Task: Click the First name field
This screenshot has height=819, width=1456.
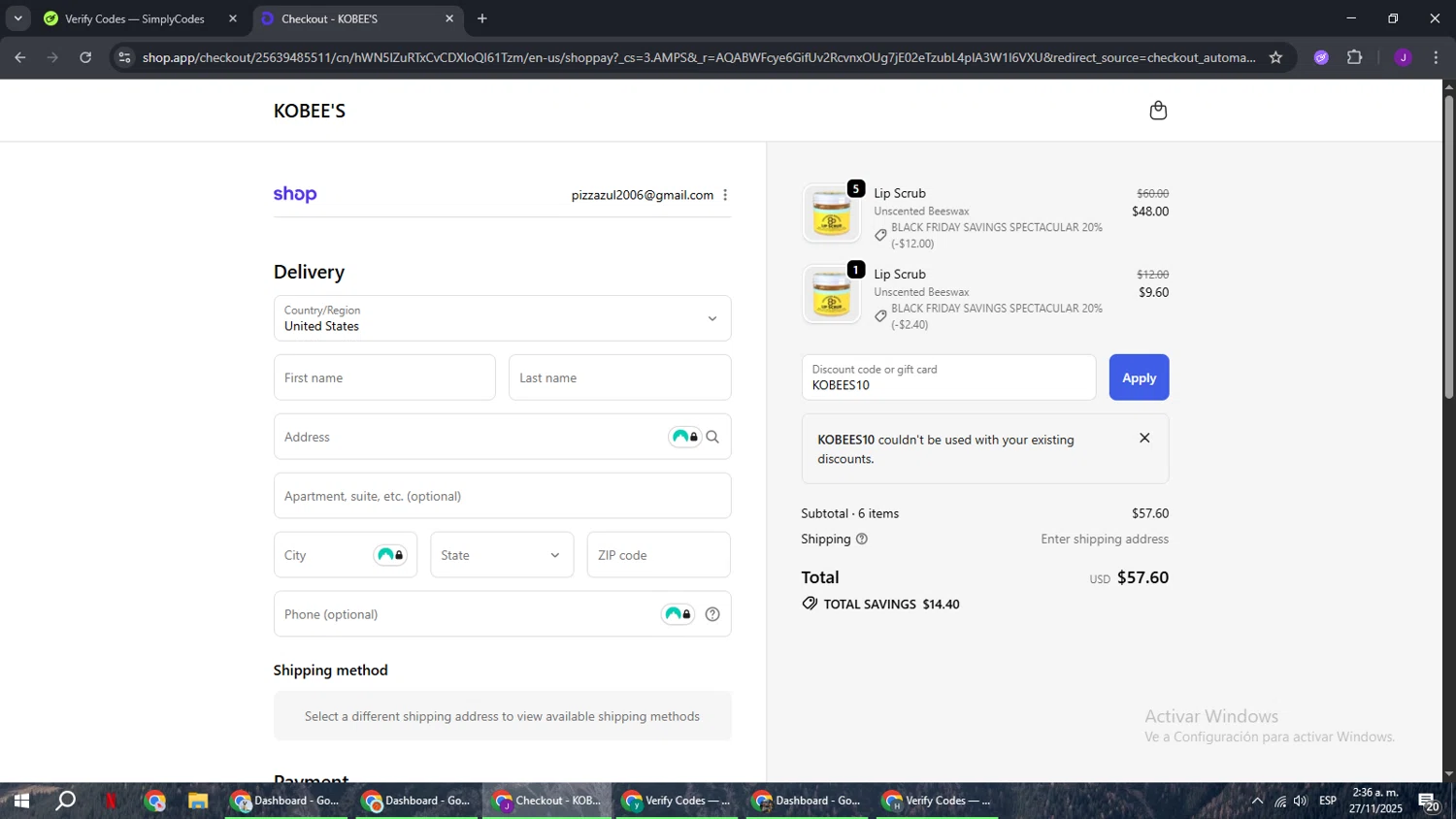Action: click(x=384, y=377)
